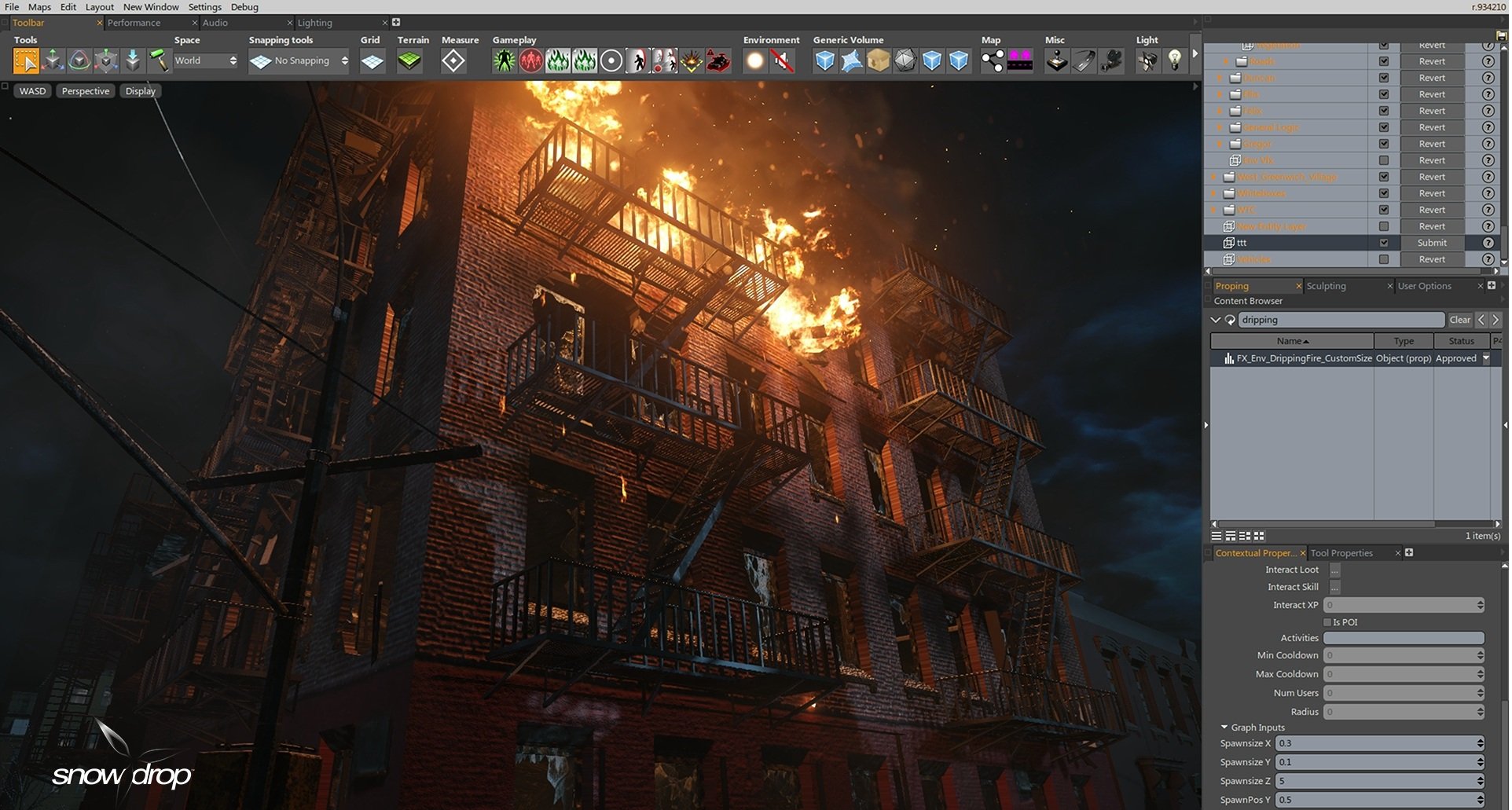Choose the joystick icon under Misc

(1058, 60)
